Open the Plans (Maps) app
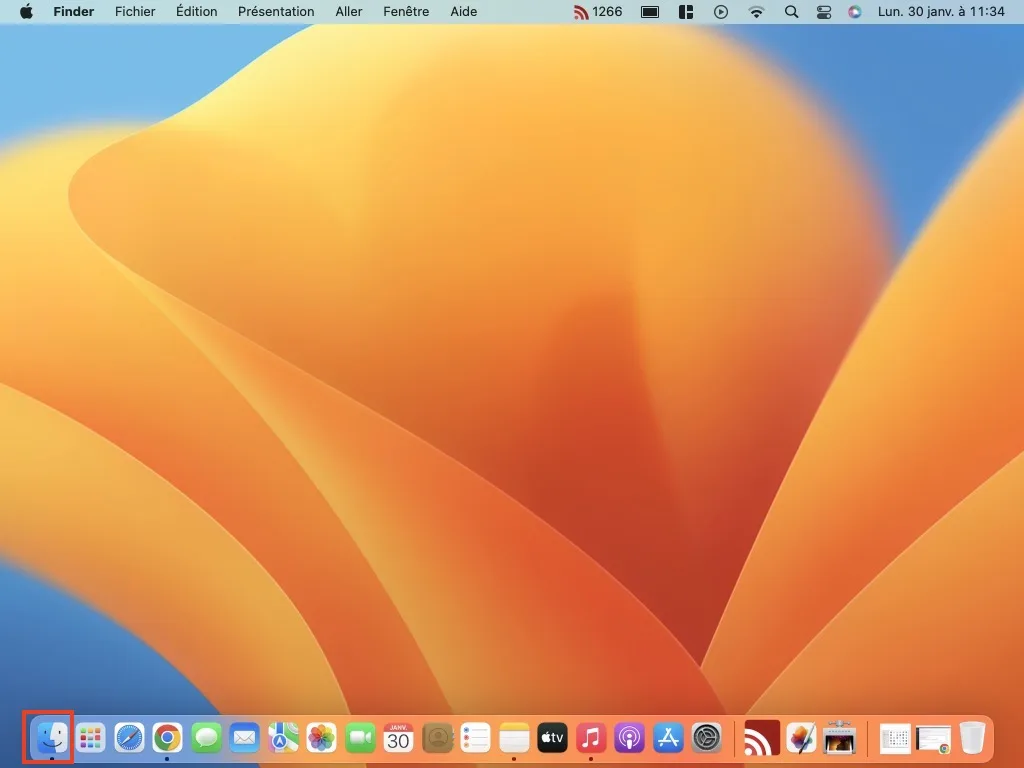Screen dimensions: 1024x768 pyautogui.click(x=282, y=737)
